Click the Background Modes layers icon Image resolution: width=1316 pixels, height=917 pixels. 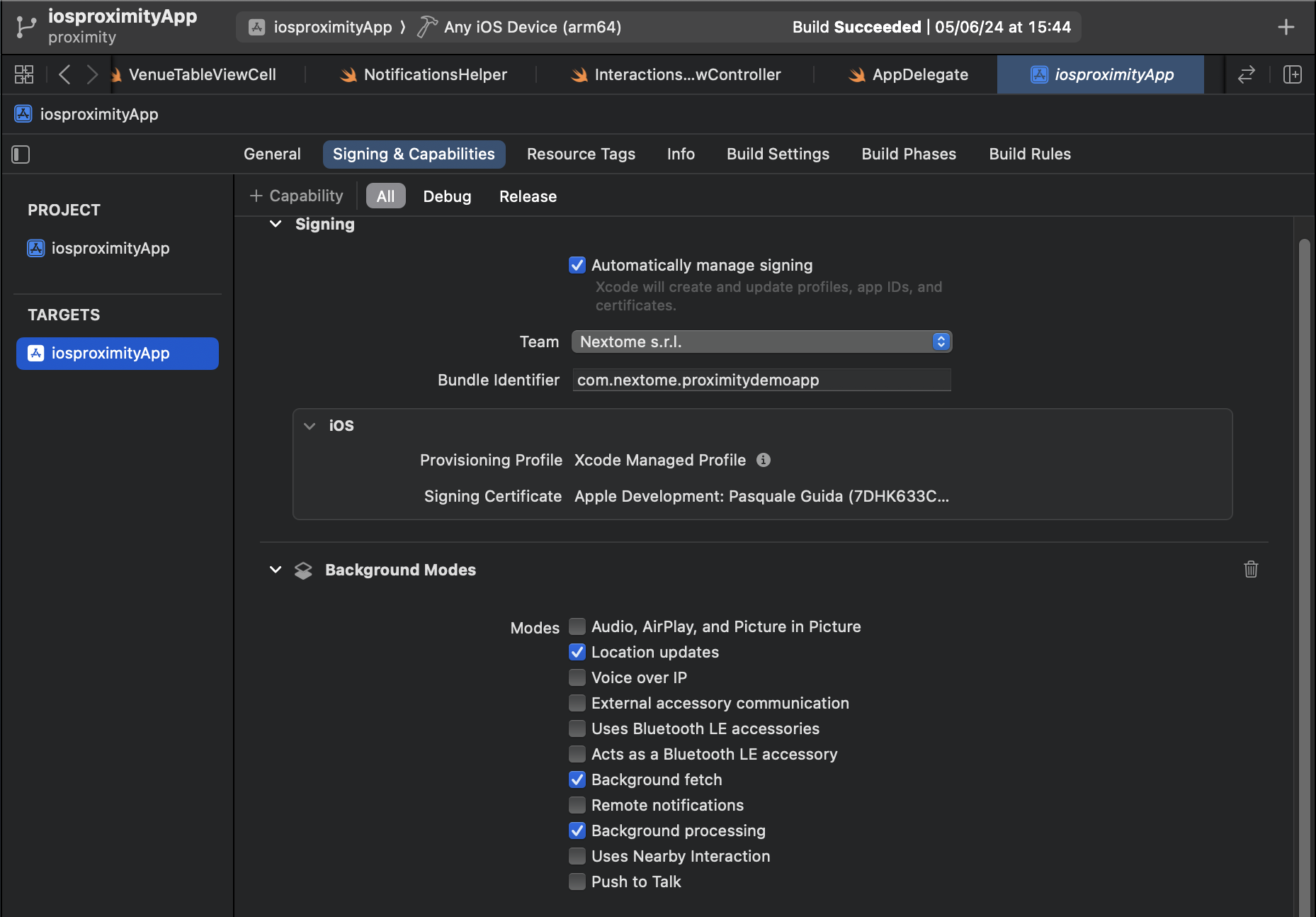point(303,570)
